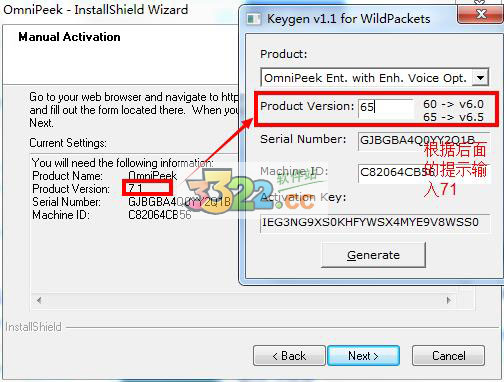The width and height of the screenshot is (504, 382).
Task: Select Serial Number value in wizard settings
Action: coord(179,202)
